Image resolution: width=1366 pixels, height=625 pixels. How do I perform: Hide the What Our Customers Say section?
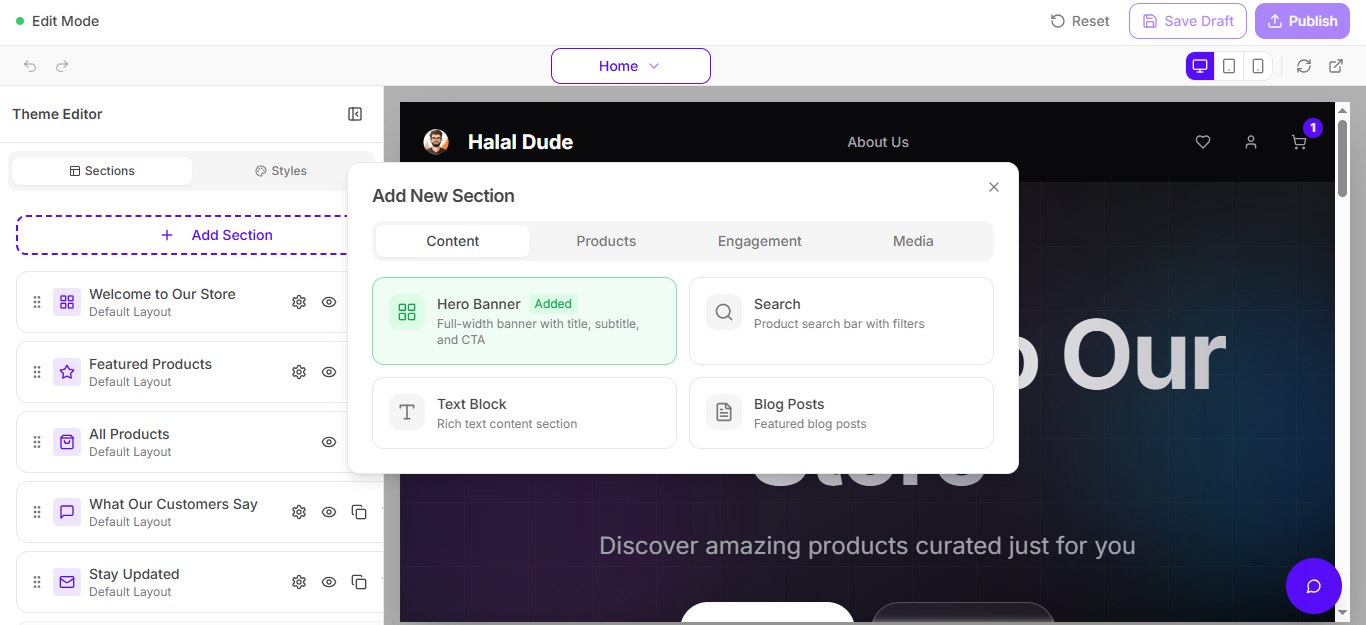pyautogui.click(x=329, y=511)
